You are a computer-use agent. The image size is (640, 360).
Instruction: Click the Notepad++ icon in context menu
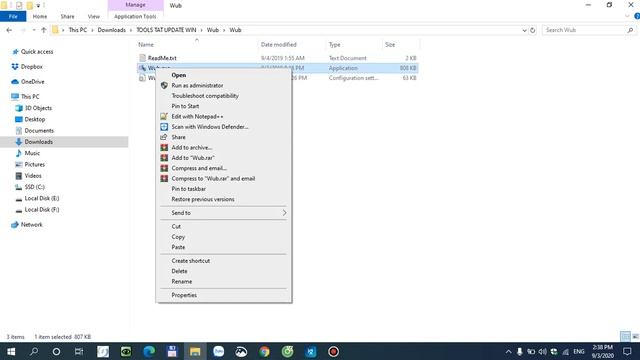tap(164, 116)
